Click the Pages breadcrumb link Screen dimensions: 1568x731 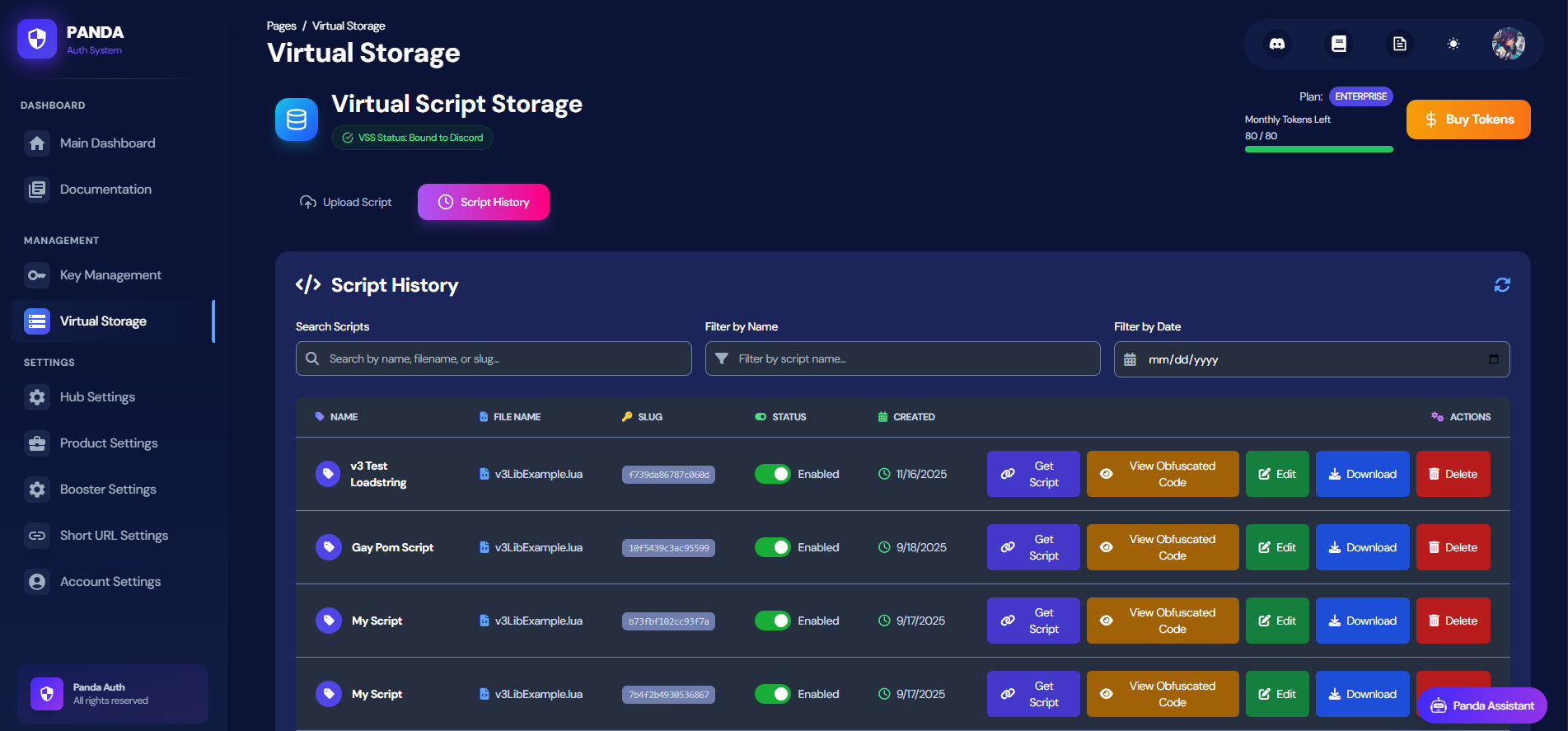(281, 26)
